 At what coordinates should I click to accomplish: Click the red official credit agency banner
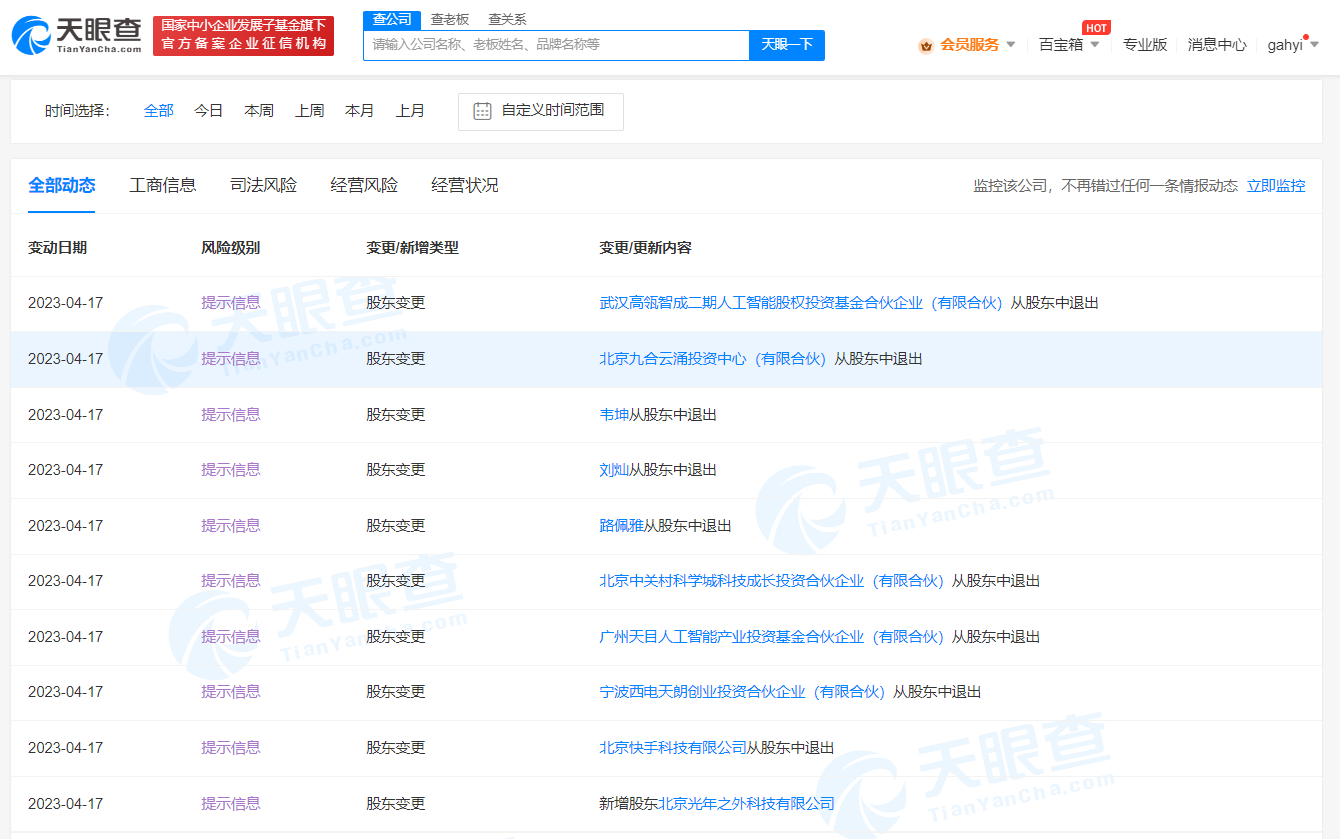[x=243, y=35]
